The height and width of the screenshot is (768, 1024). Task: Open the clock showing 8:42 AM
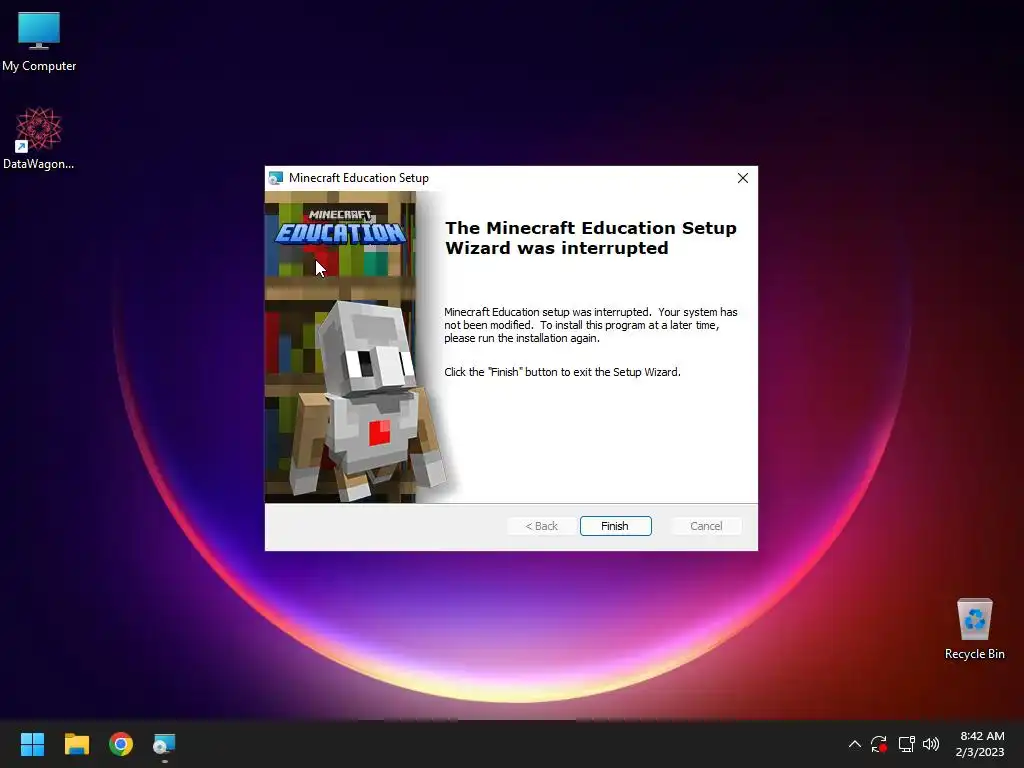(x=980, y=744)
